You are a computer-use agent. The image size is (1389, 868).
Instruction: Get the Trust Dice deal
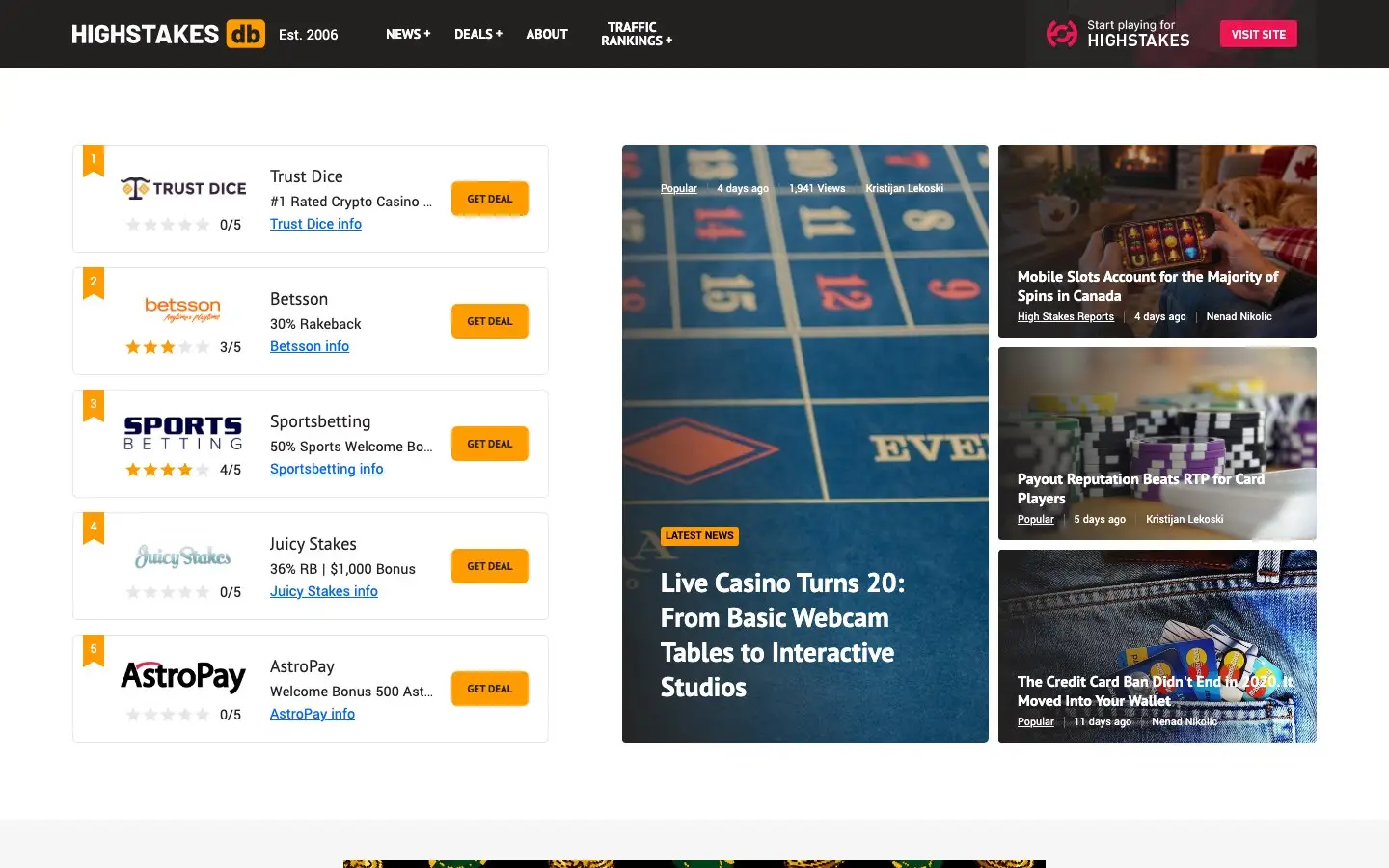coord(490,199)
